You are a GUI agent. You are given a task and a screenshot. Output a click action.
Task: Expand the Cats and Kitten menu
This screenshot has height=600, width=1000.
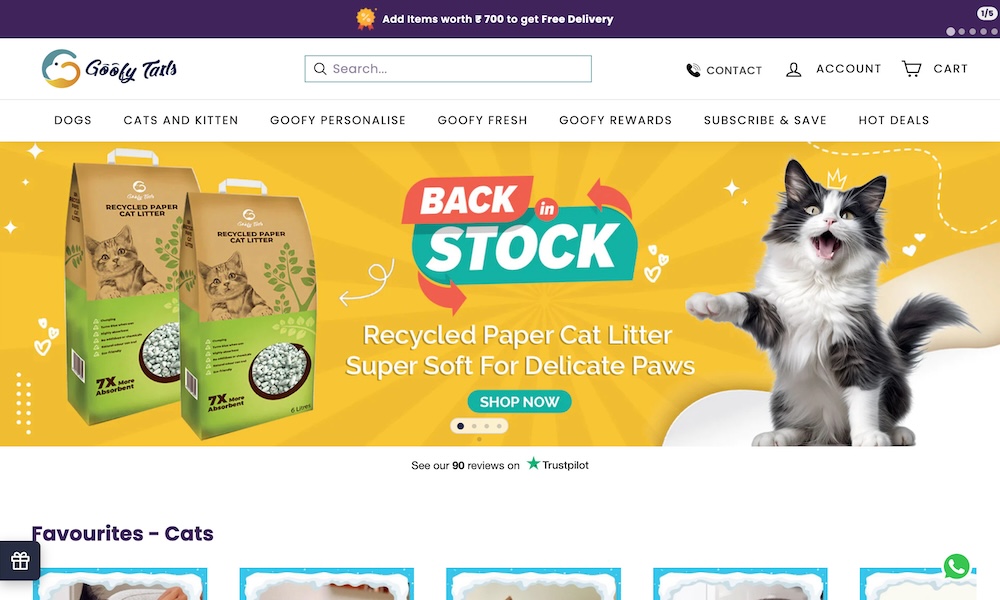coord(180,120)
